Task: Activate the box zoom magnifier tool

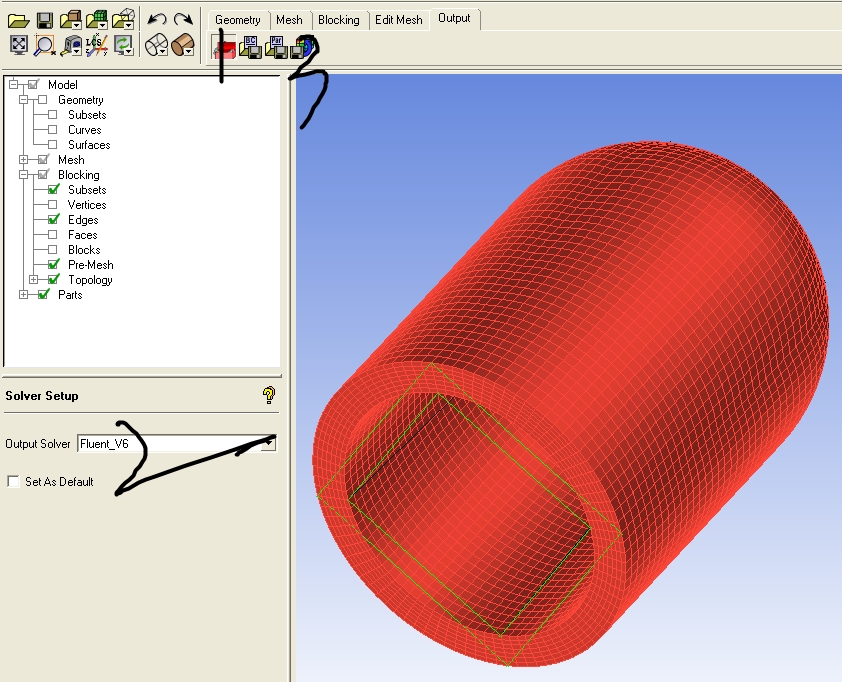Action: click(45, 46)
